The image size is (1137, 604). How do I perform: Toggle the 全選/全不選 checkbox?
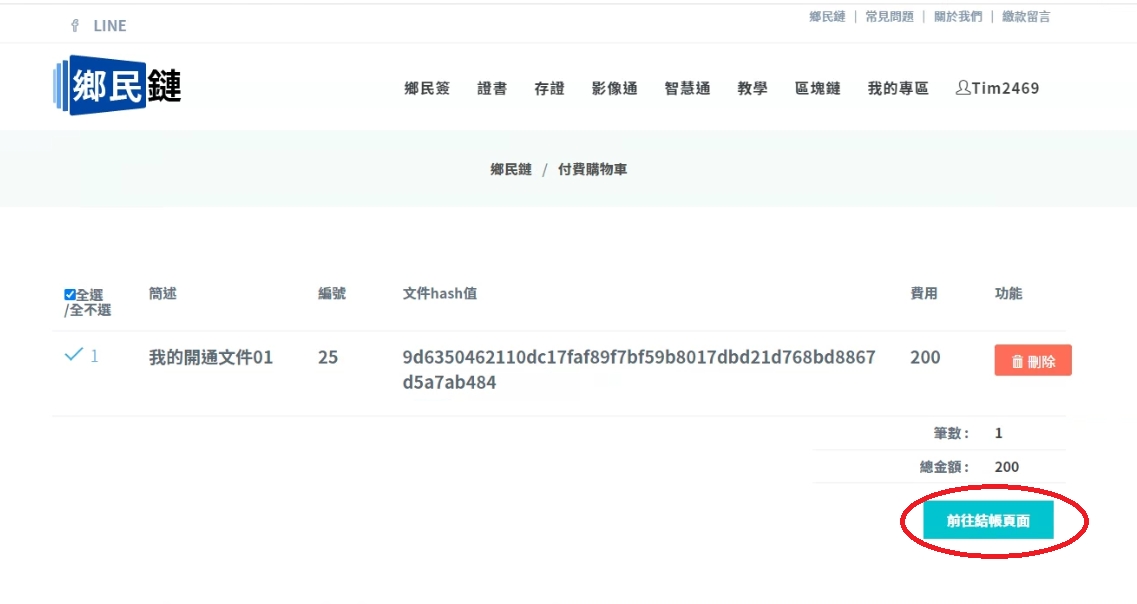70,295
